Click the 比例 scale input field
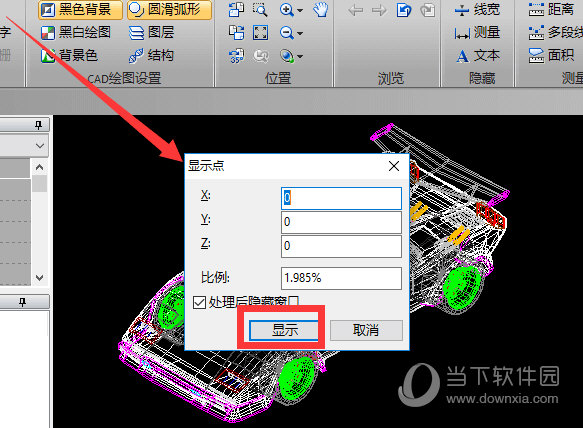 tap(341, 278)
